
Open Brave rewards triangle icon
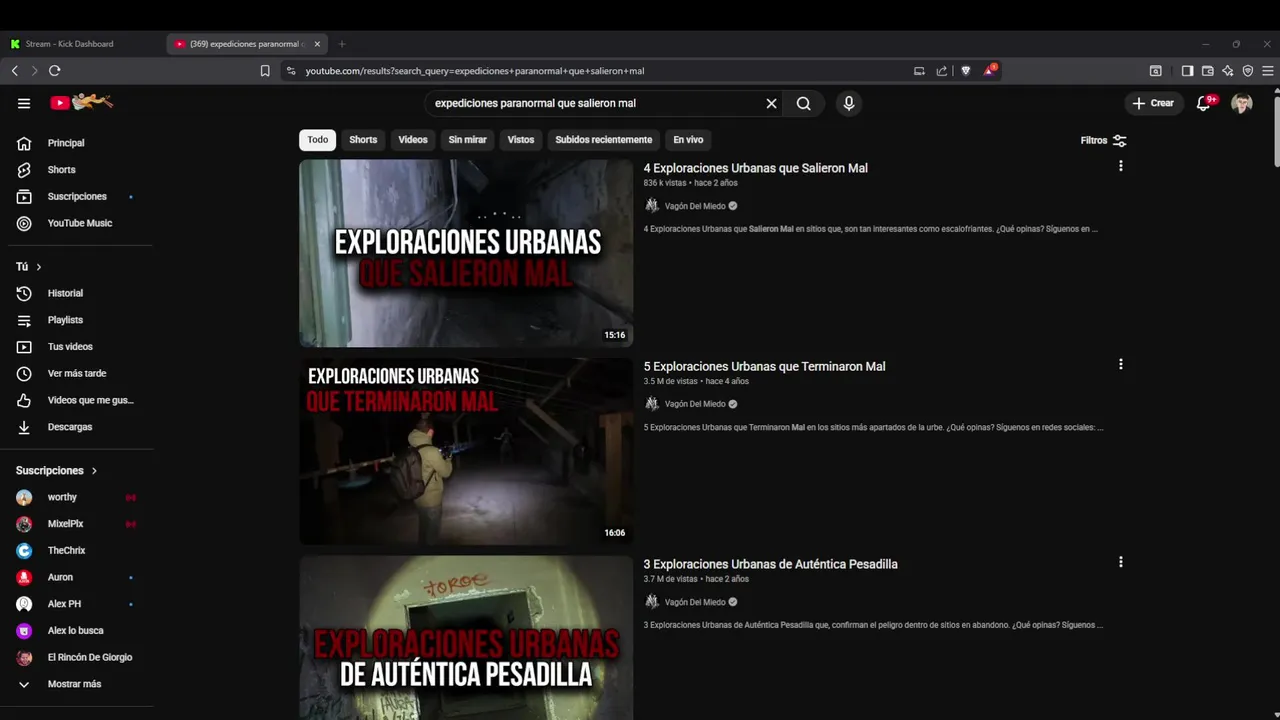989,70
